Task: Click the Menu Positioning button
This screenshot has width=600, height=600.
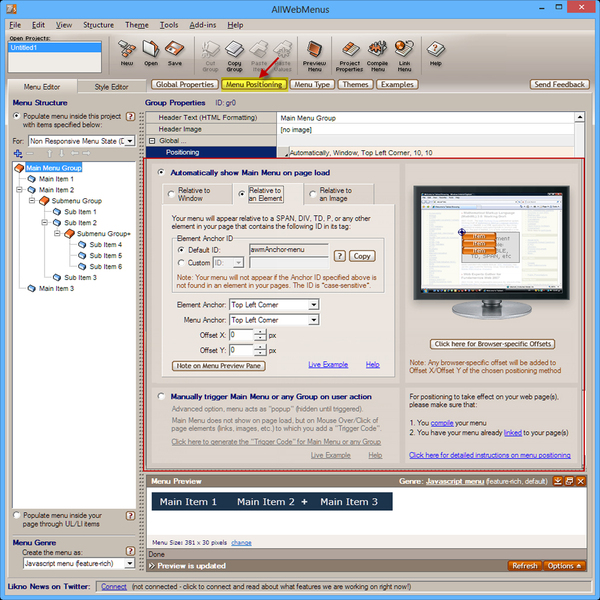Action: (x=254, y=85)
